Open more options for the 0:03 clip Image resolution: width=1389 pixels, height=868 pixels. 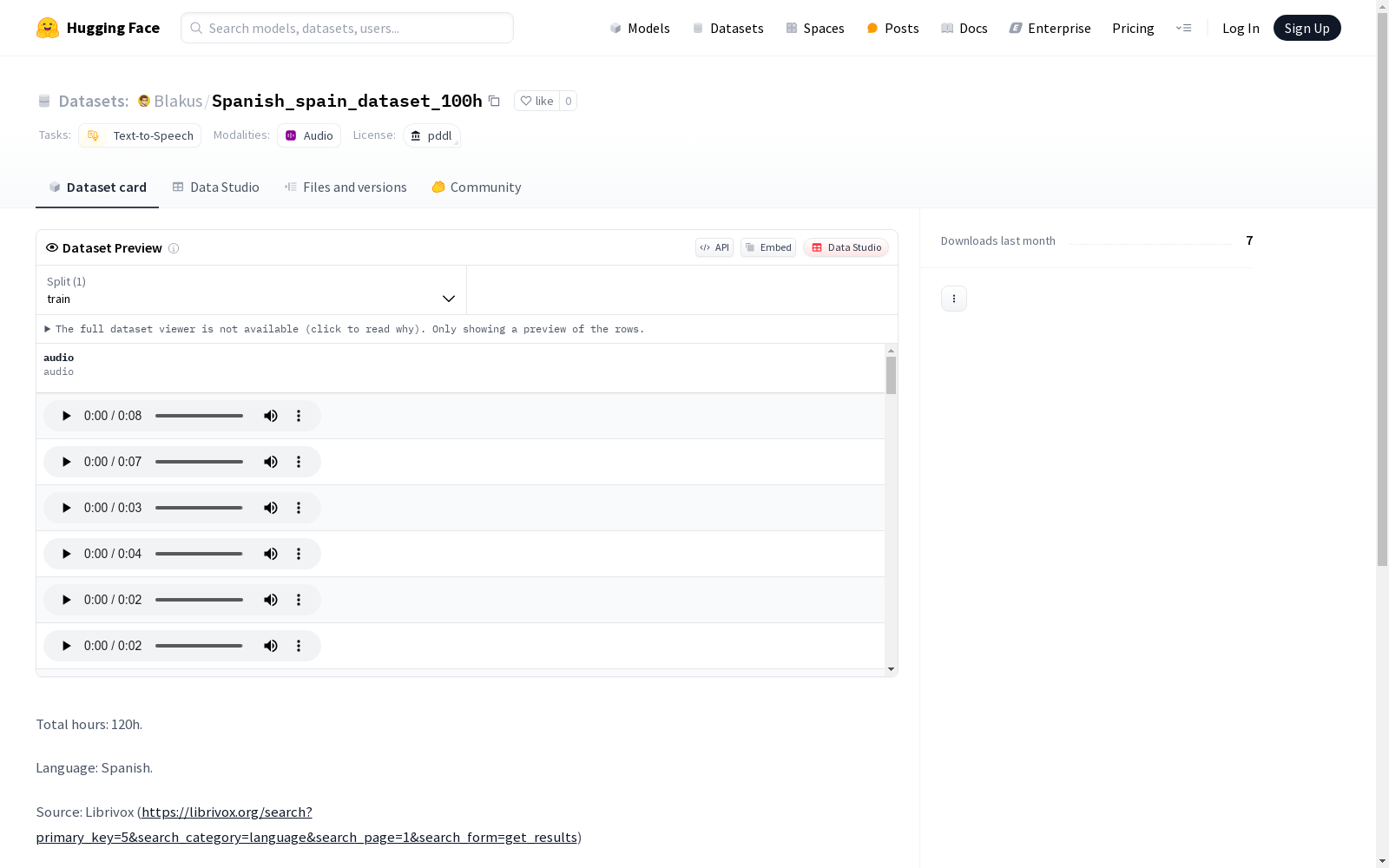[299, 508]
